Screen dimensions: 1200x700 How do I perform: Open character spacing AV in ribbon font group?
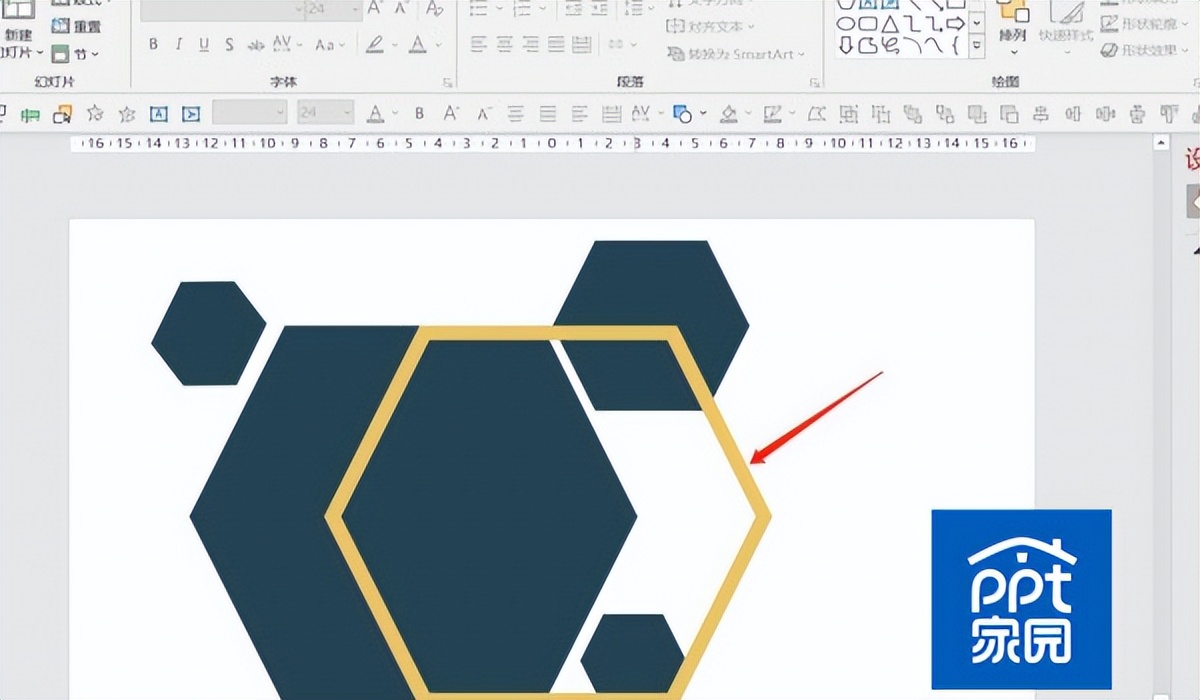tap(284, 45)
